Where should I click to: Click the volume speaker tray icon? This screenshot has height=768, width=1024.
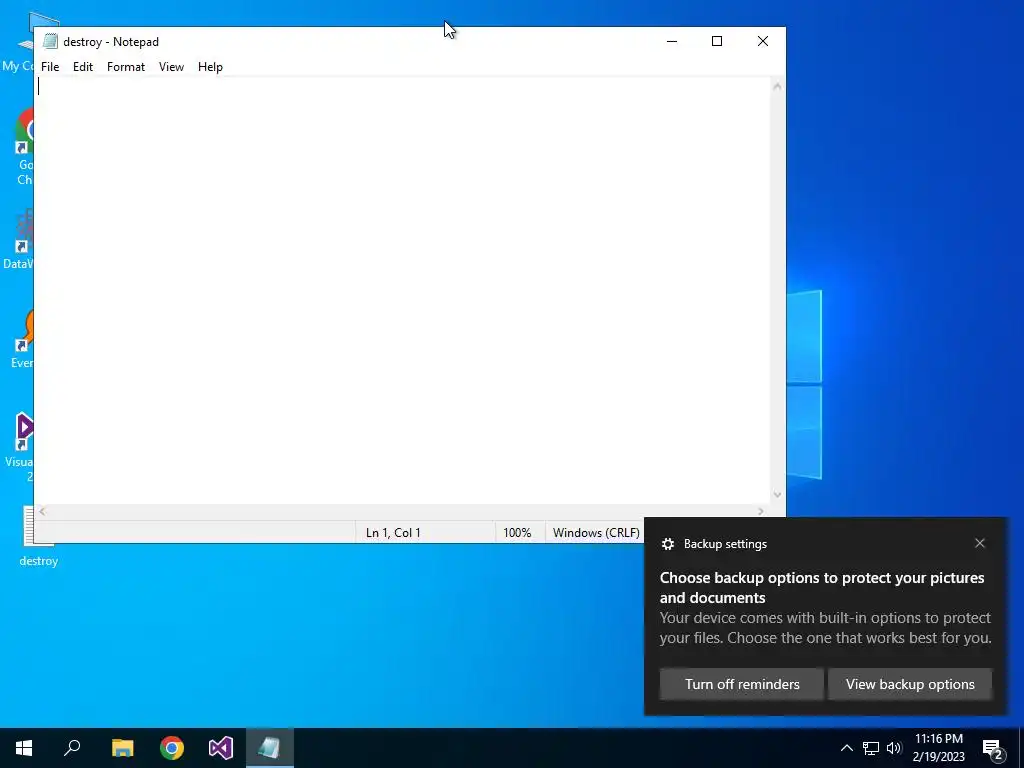(894, 748)
